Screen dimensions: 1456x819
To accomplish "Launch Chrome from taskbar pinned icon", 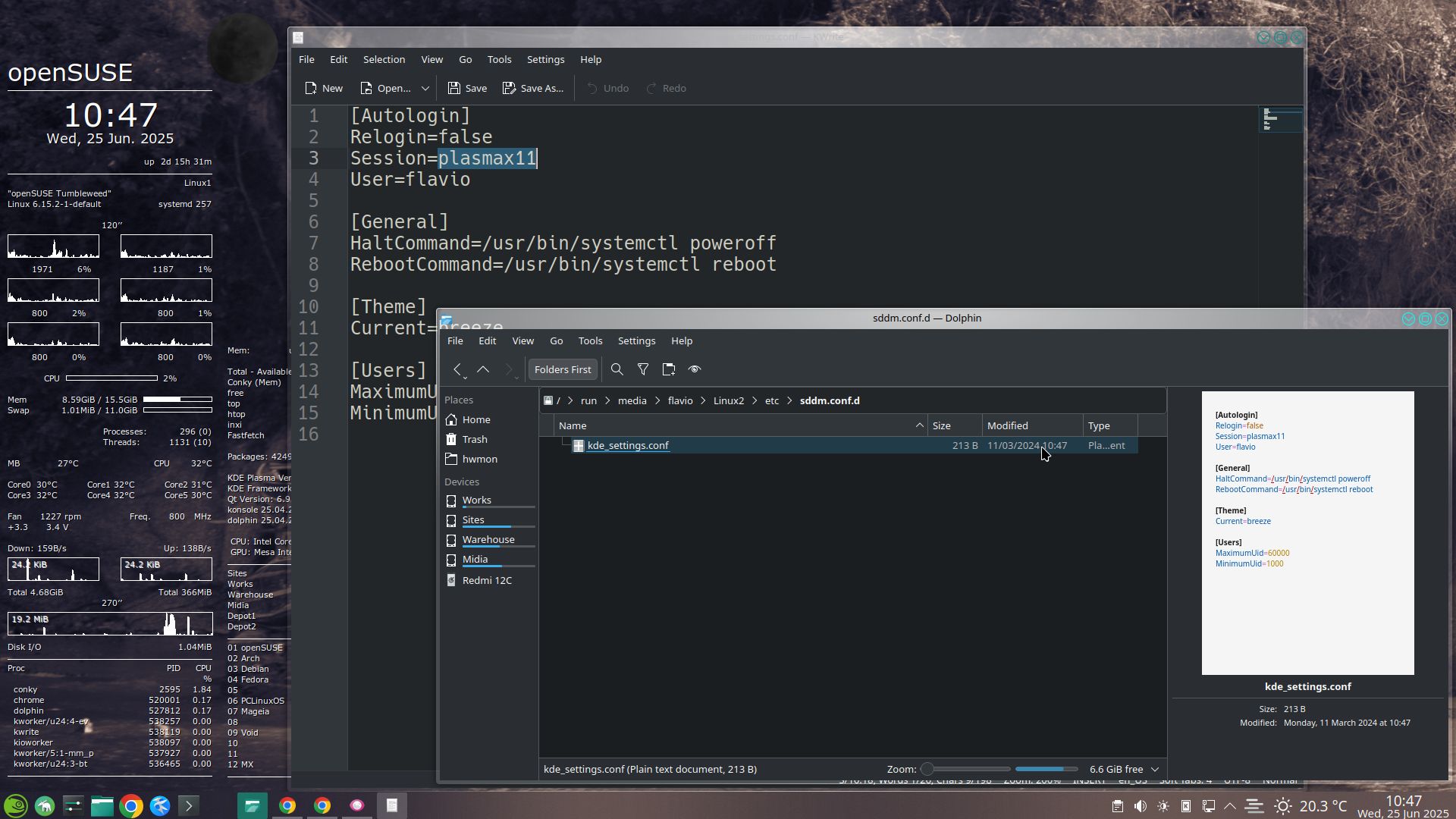I will 130,805.
